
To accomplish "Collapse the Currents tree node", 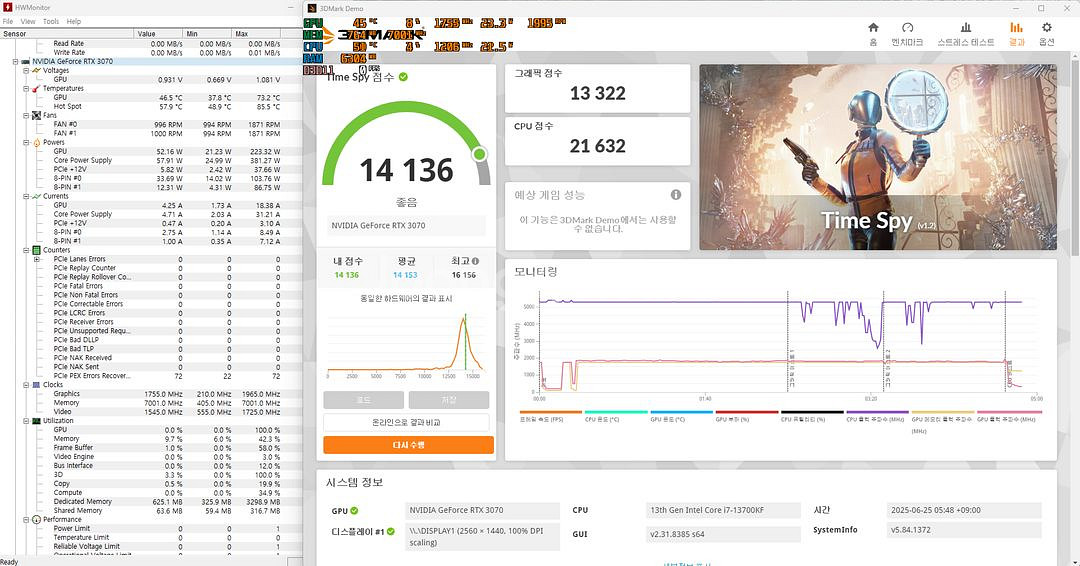I will click(26, 196).
